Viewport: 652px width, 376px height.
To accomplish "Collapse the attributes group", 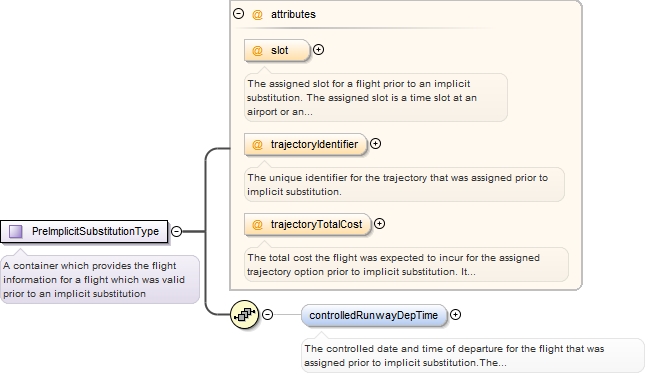I will click(238, 14).
